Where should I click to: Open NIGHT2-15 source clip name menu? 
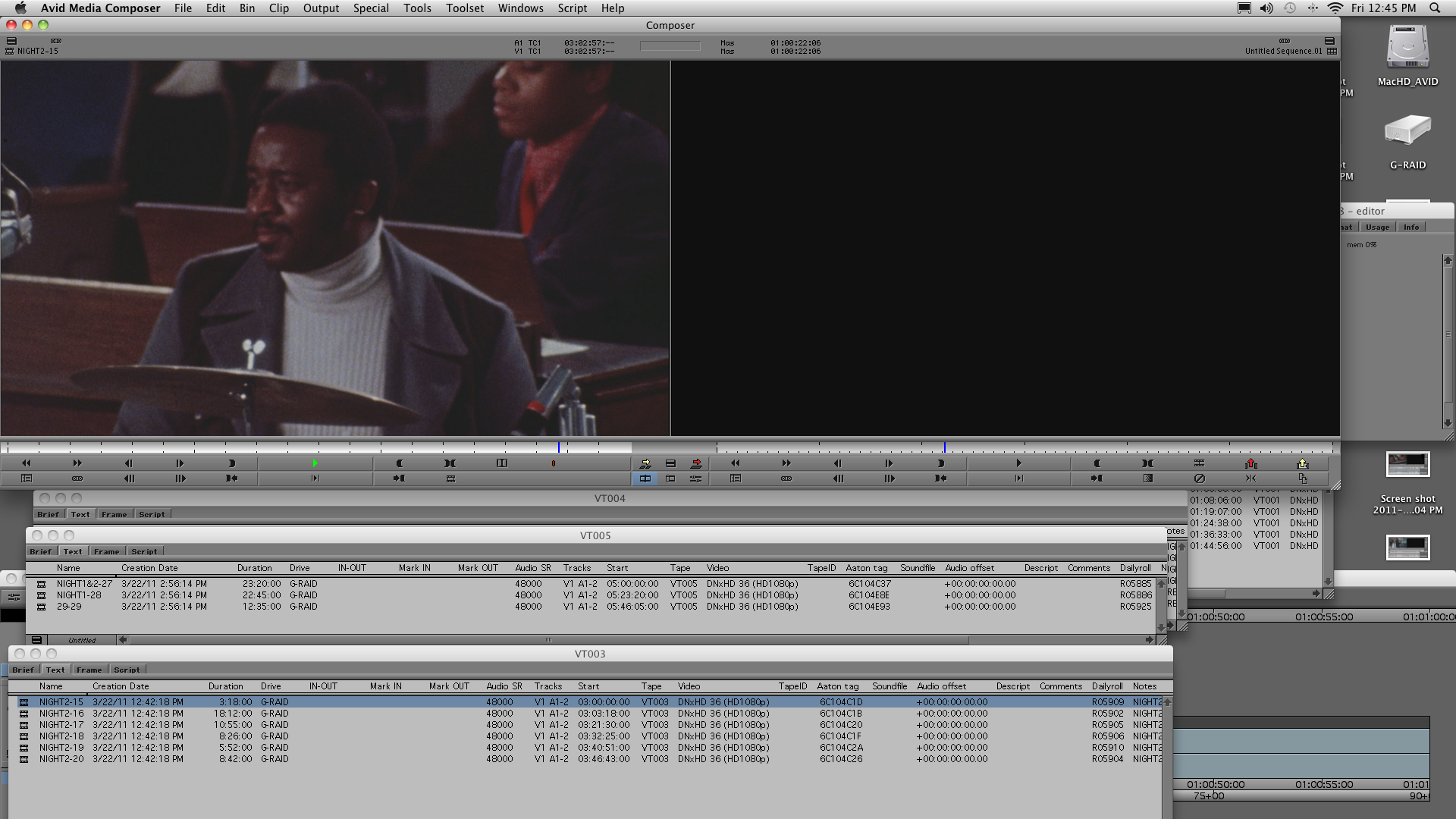point(38,51)
